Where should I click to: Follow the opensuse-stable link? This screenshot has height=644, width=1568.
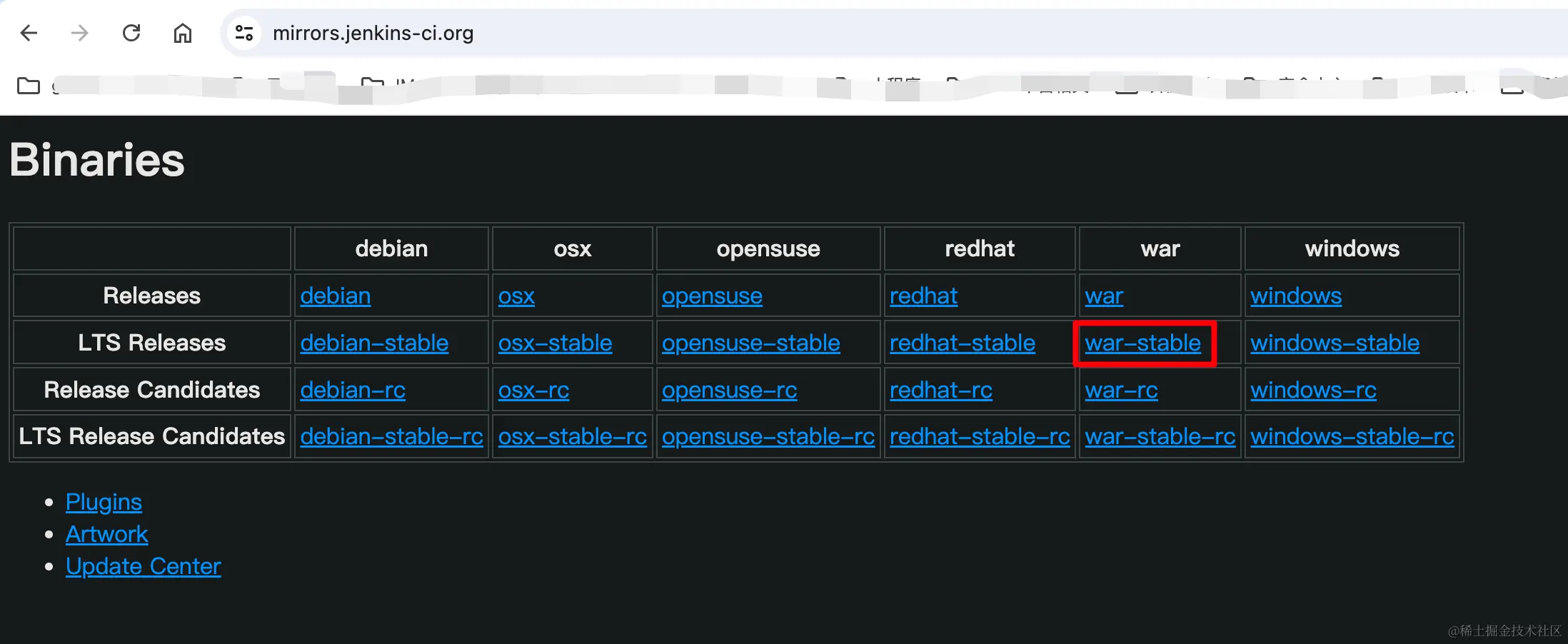750,343
